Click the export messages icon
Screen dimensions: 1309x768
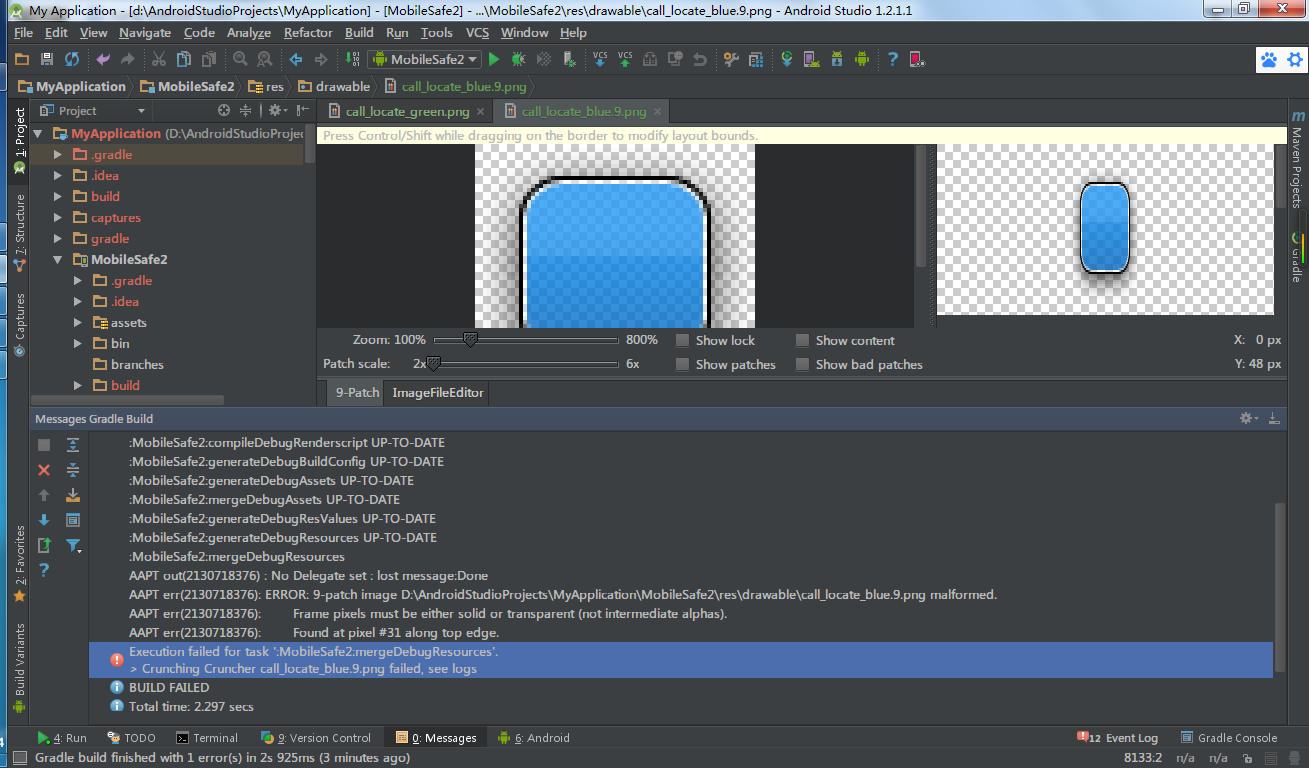pyautogui.click(x=44, y=545)
